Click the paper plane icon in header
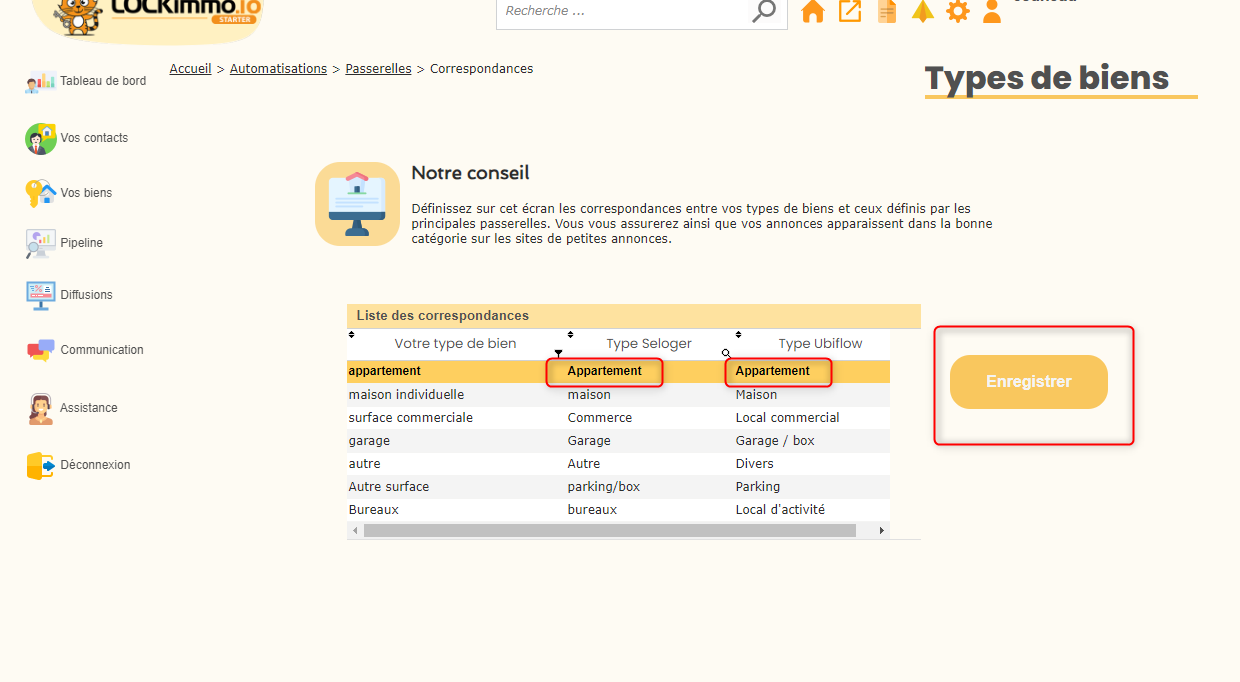Image resolution: width=1240 pixels, height=682 pixels. [922, 11]
